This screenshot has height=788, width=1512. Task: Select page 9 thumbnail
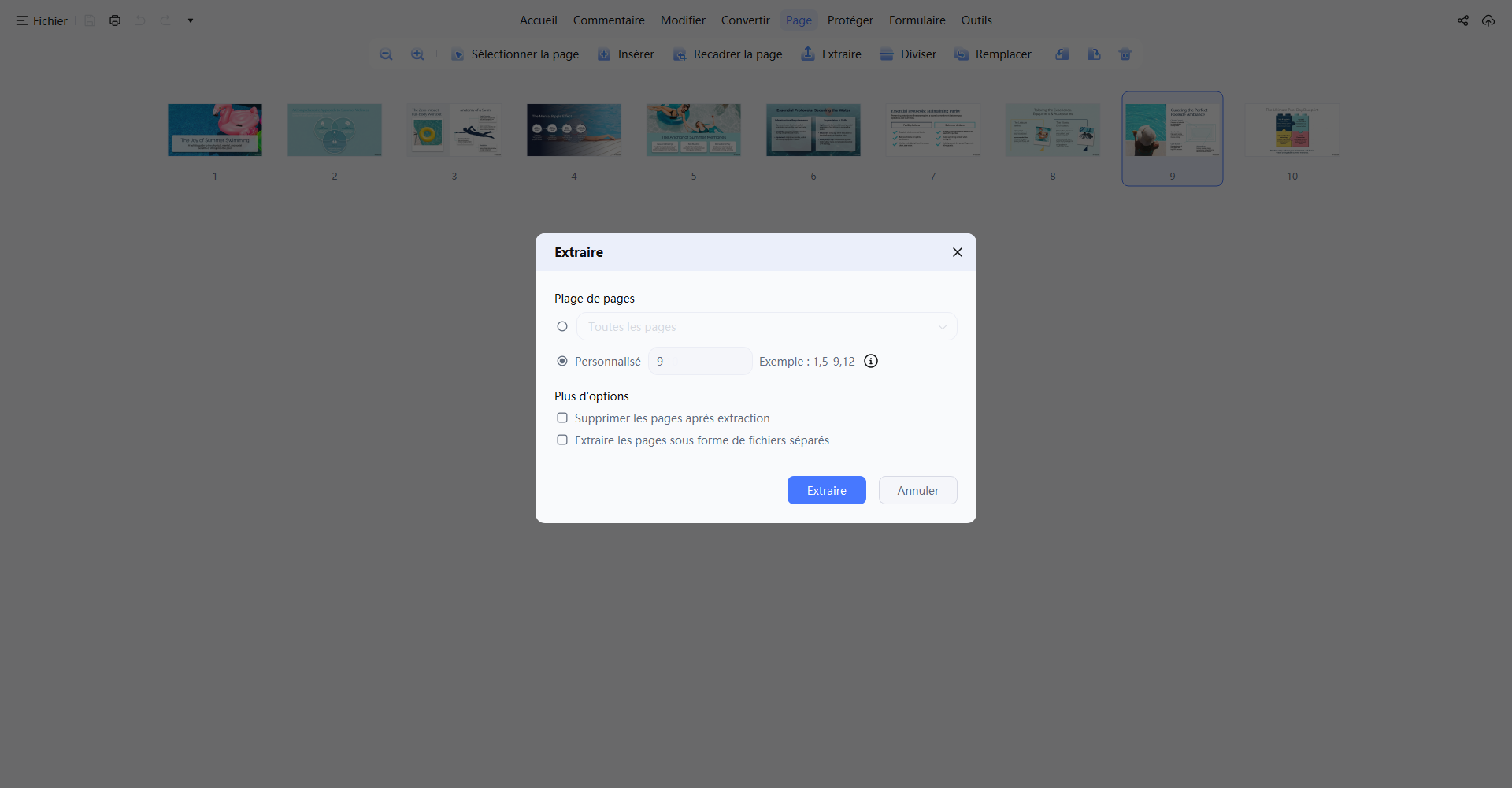[x=1173, y=130]
